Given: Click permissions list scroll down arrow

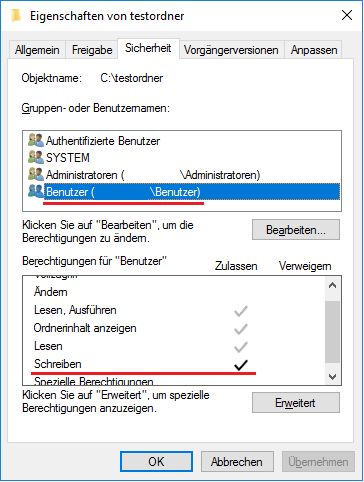Looking at the screenshot, I should pyautogui.click(x=332, y=377).
